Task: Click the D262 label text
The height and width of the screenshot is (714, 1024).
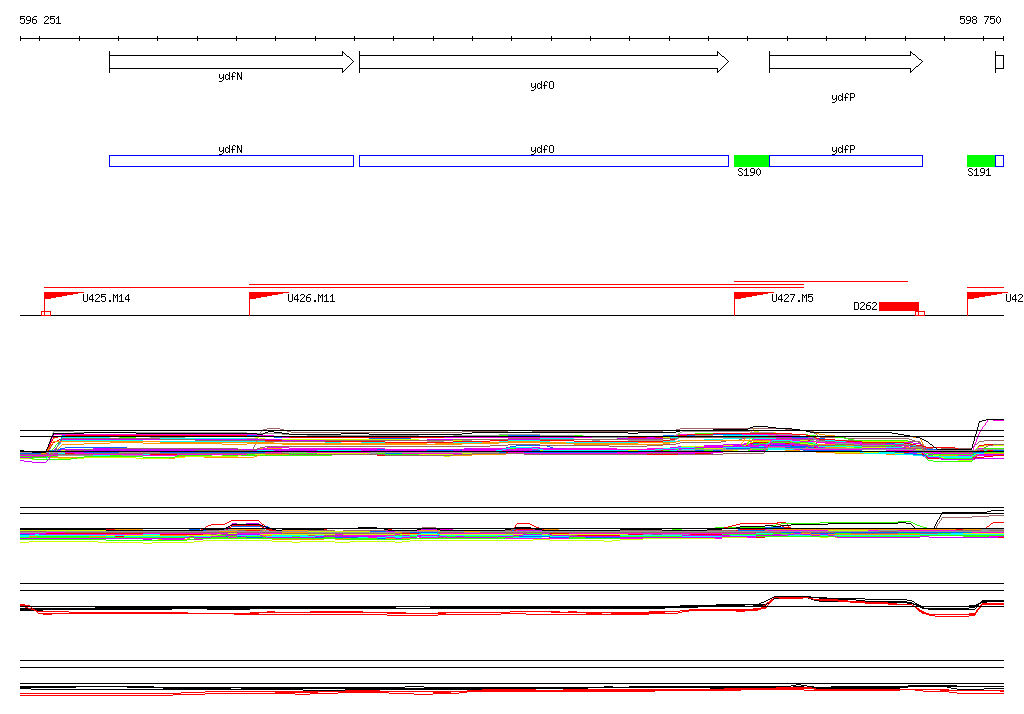Action: click(865, 306)
